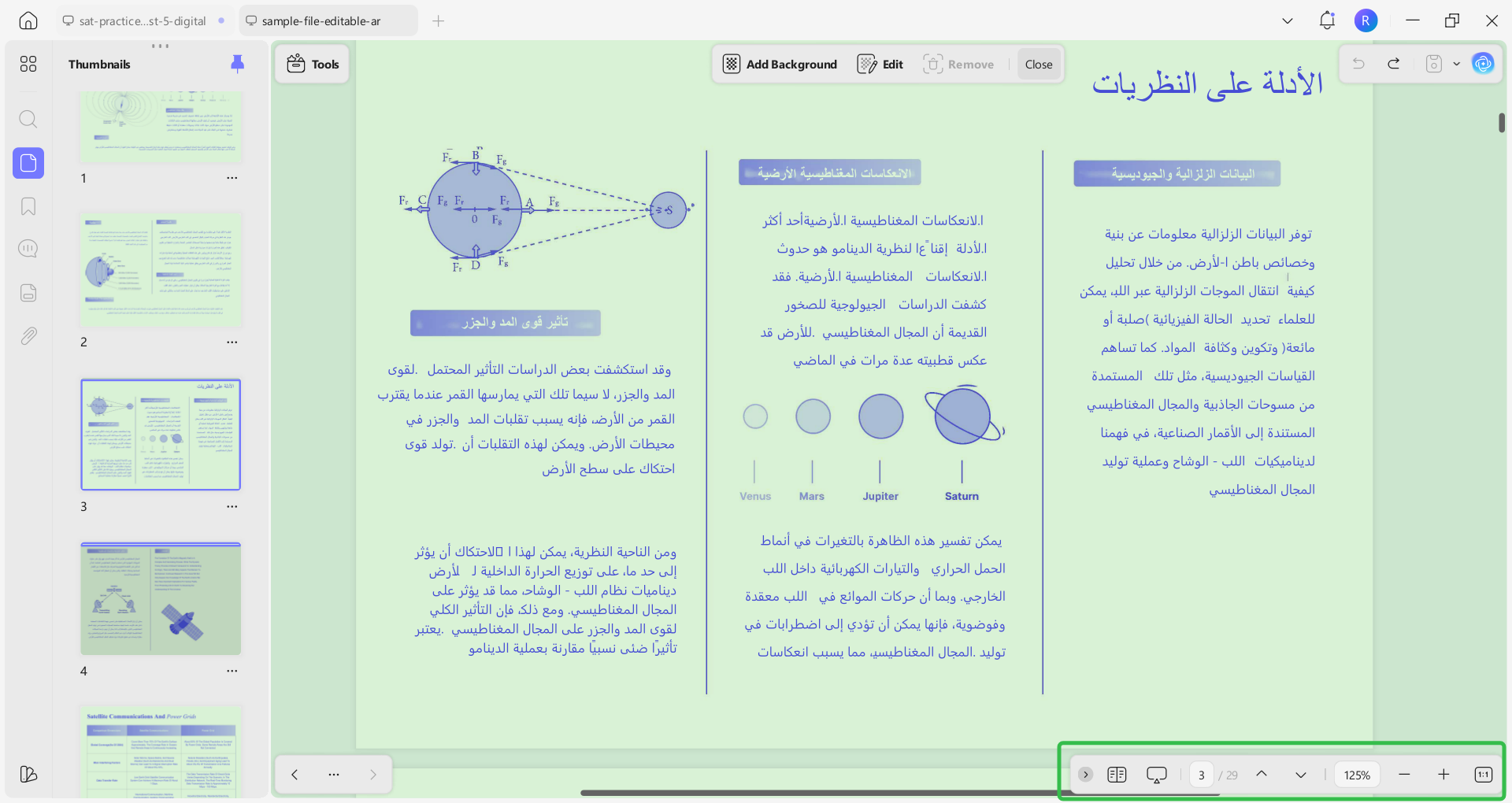Go to the previous page arrow
Viewport: 1512px width, 803px height.
click(1262, 775)
